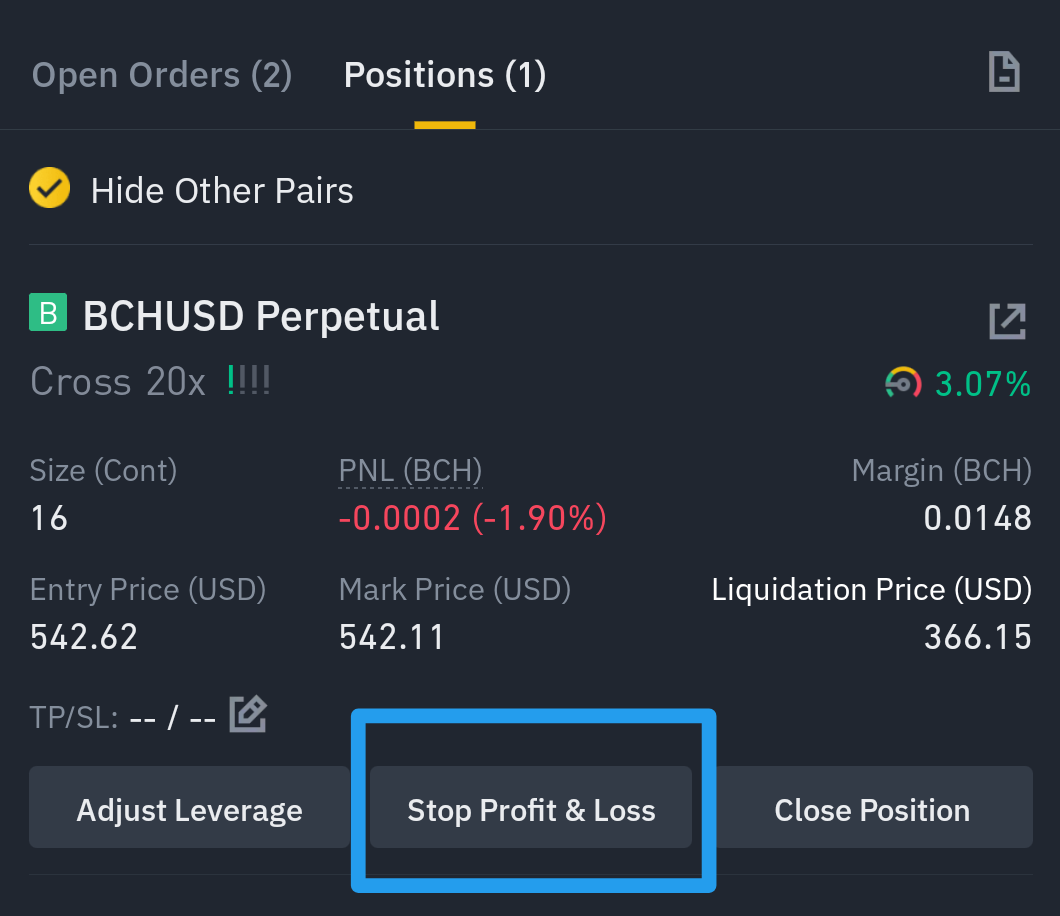Click Adjust Leverage button

[189, 807]
